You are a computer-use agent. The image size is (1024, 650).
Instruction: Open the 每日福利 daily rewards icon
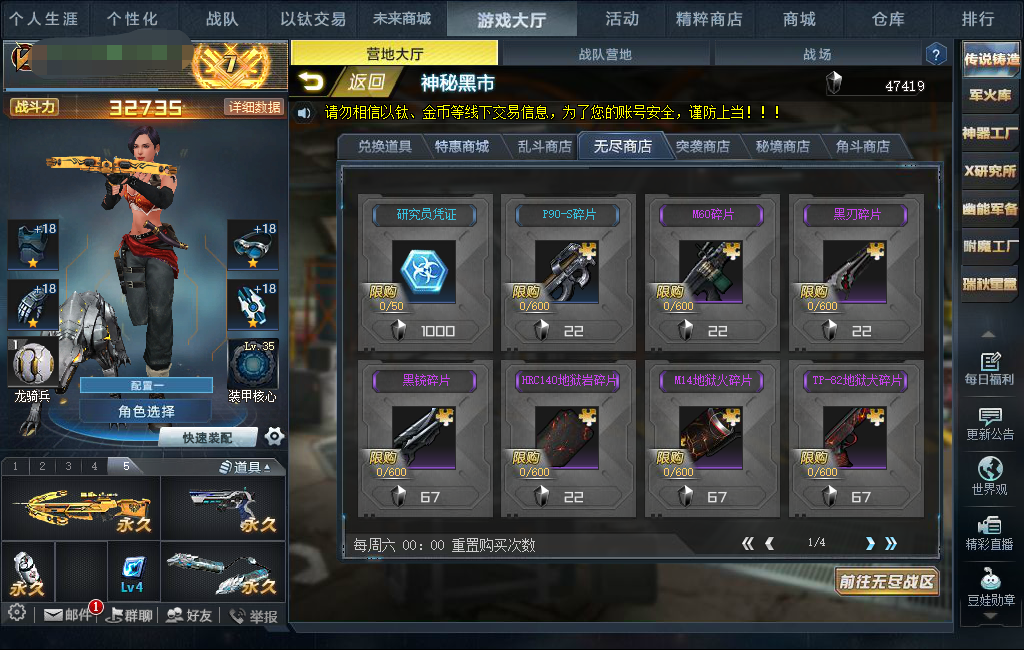(989, 368)
